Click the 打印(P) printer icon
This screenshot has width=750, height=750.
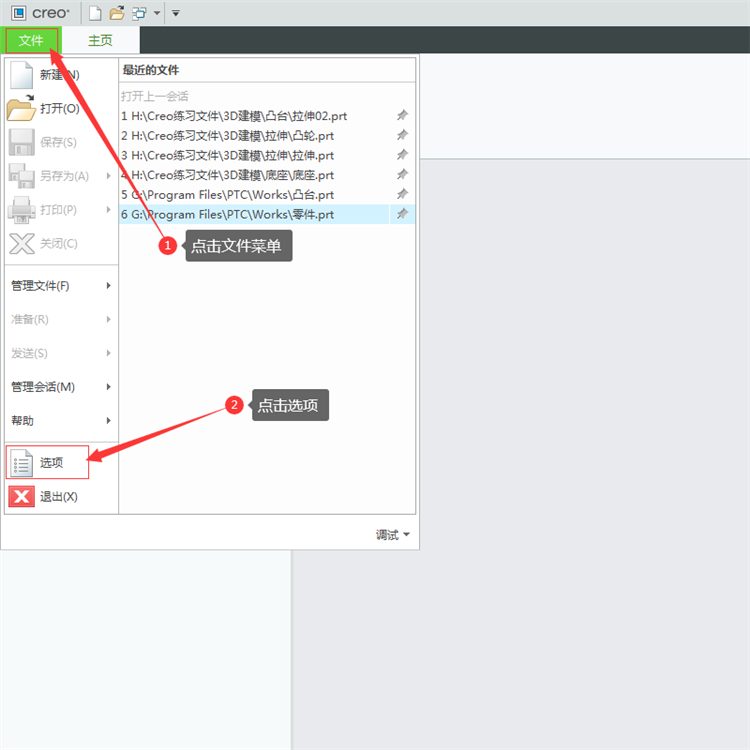click(22, 210)
